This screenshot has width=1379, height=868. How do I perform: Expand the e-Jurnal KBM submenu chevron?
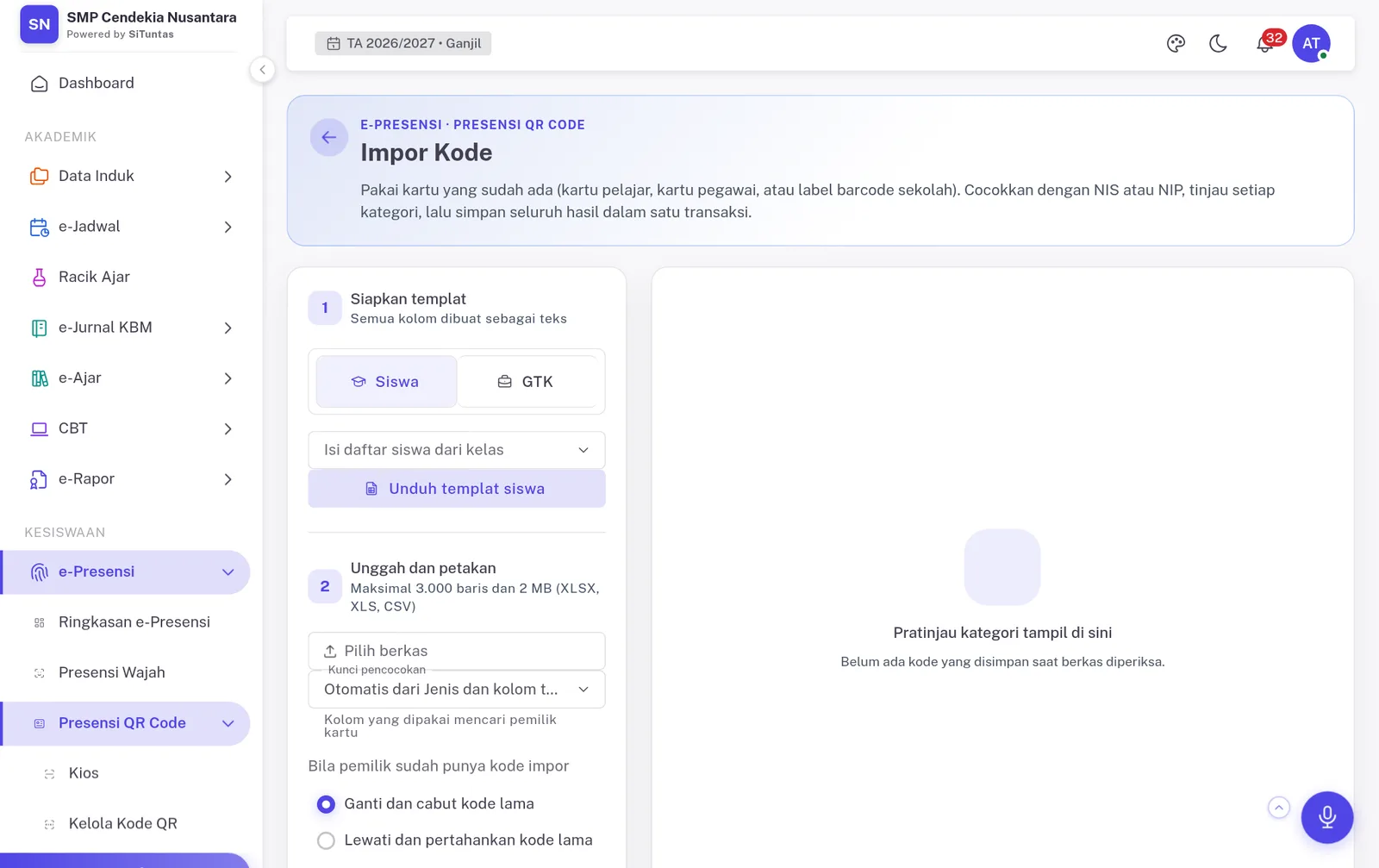click(228, 328)
